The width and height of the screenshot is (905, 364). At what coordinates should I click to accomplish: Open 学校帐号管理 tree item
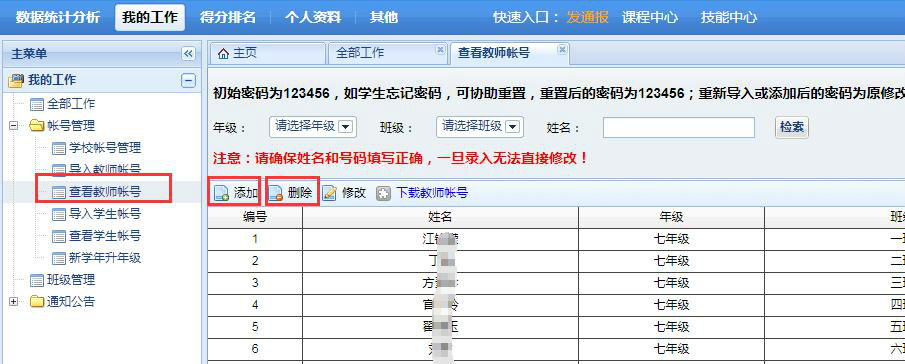pos(105,148)
